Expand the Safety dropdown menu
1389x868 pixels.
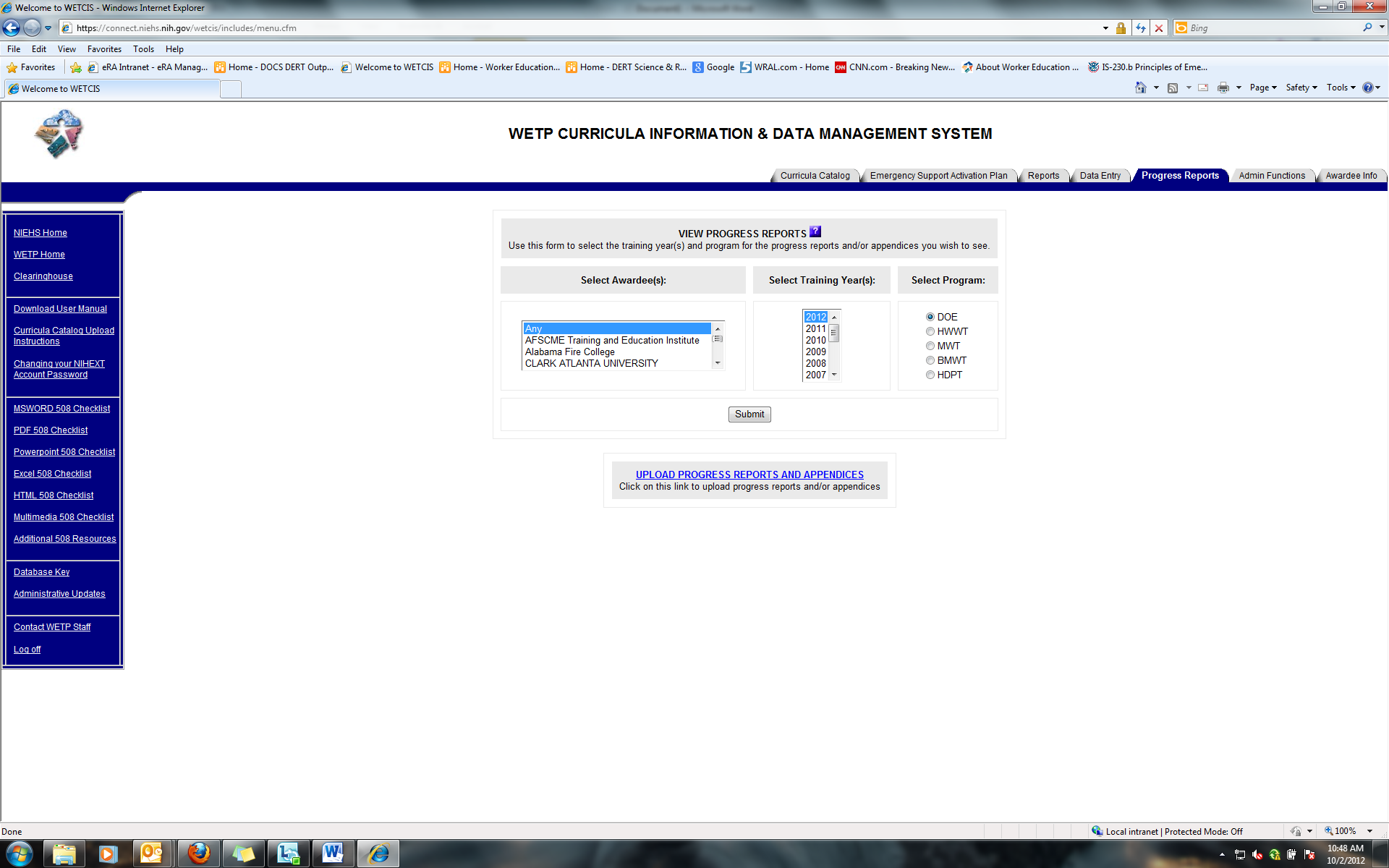pos(1301,88)
